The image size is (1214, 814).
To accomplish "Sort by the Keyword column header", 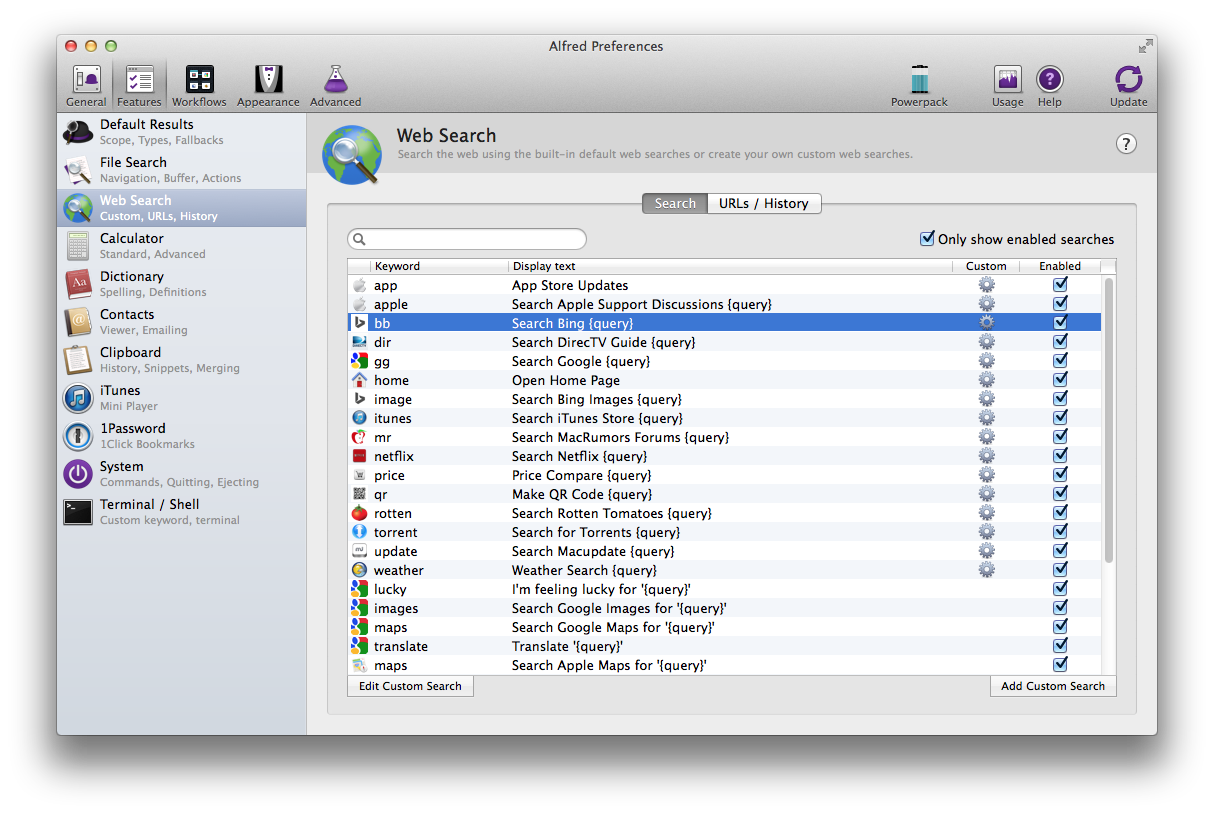I will [438, 266].
